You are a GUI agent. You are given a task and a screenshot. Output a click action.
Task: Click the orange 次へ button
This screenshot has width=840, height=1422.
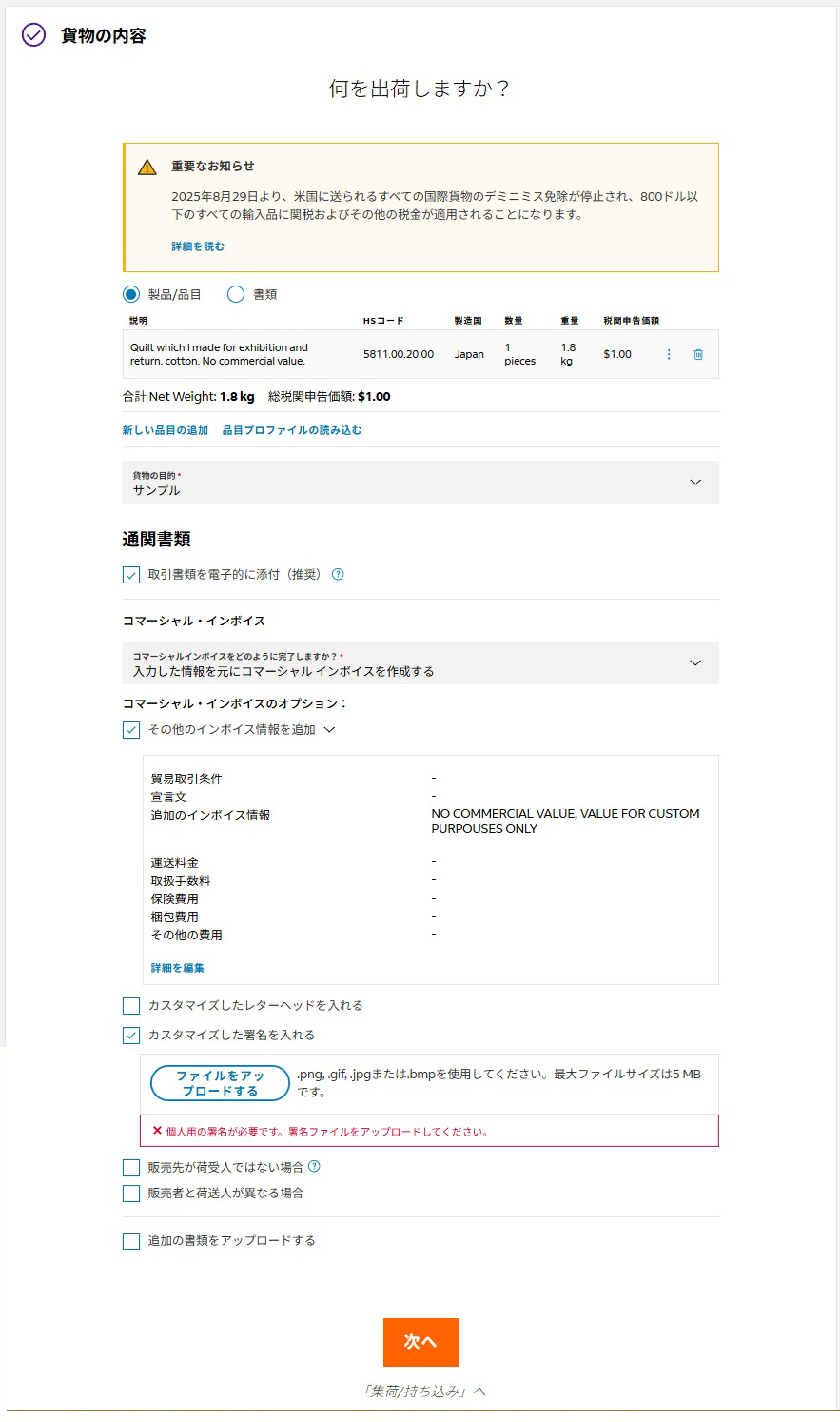pos(420,1342)
